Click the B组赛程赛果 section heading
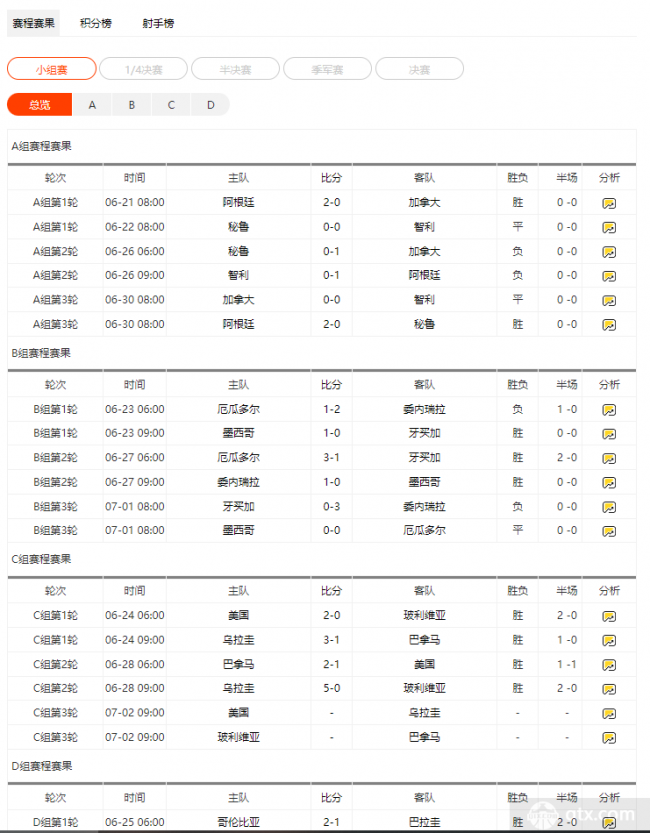Screen dimensions: 650x833 click(41, 353)
